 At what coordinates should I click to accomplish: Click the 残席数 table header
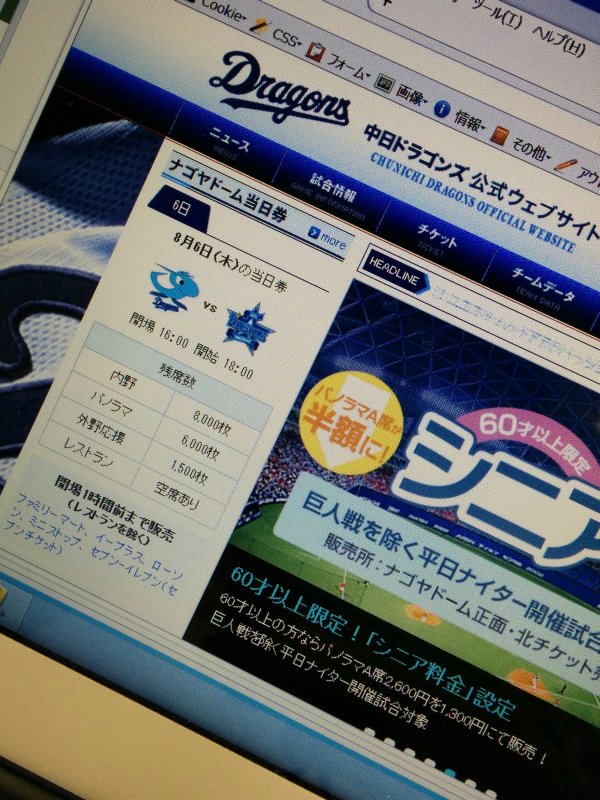pyautogui.click(x=176, y=377)
